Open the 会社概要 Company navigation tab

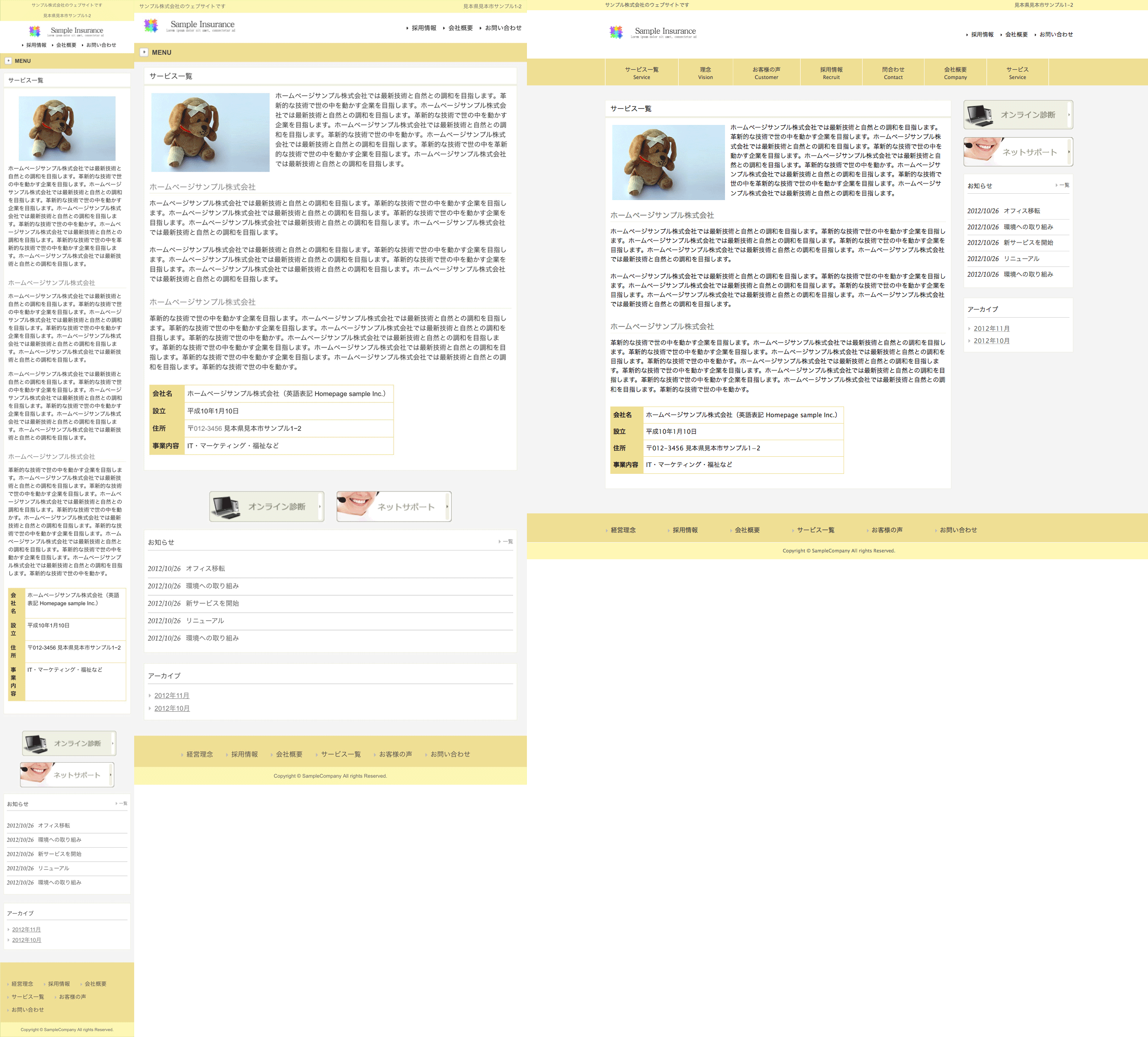coord(955,73)
